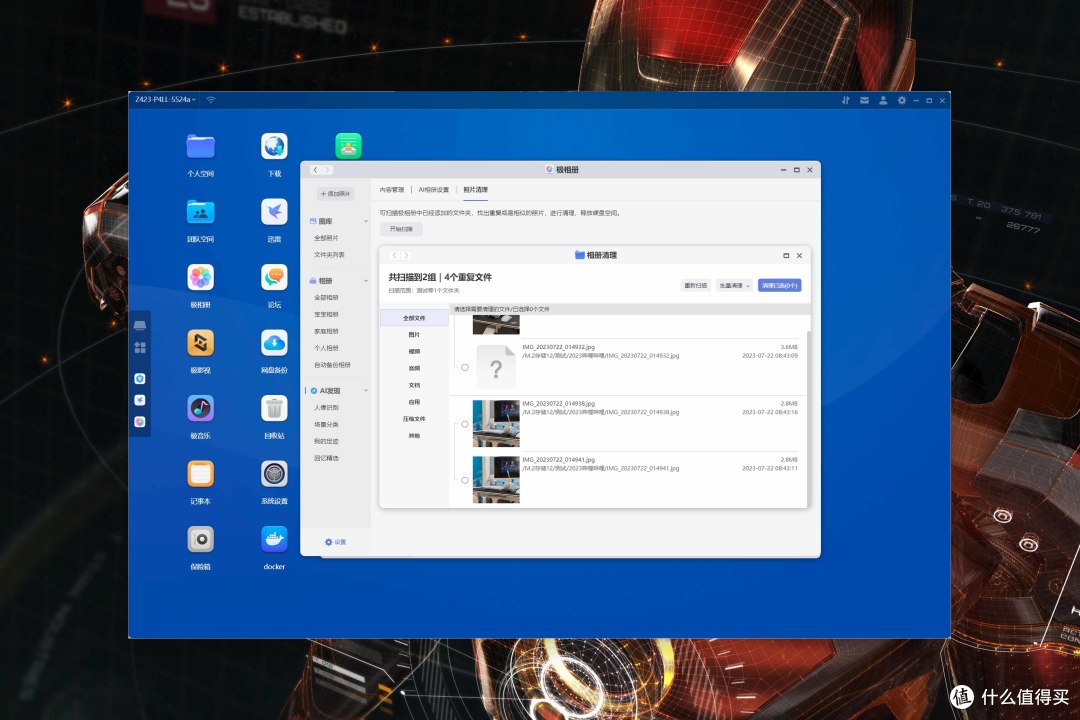Open 家庭相册 in the album sidebar

pos(326,331)
